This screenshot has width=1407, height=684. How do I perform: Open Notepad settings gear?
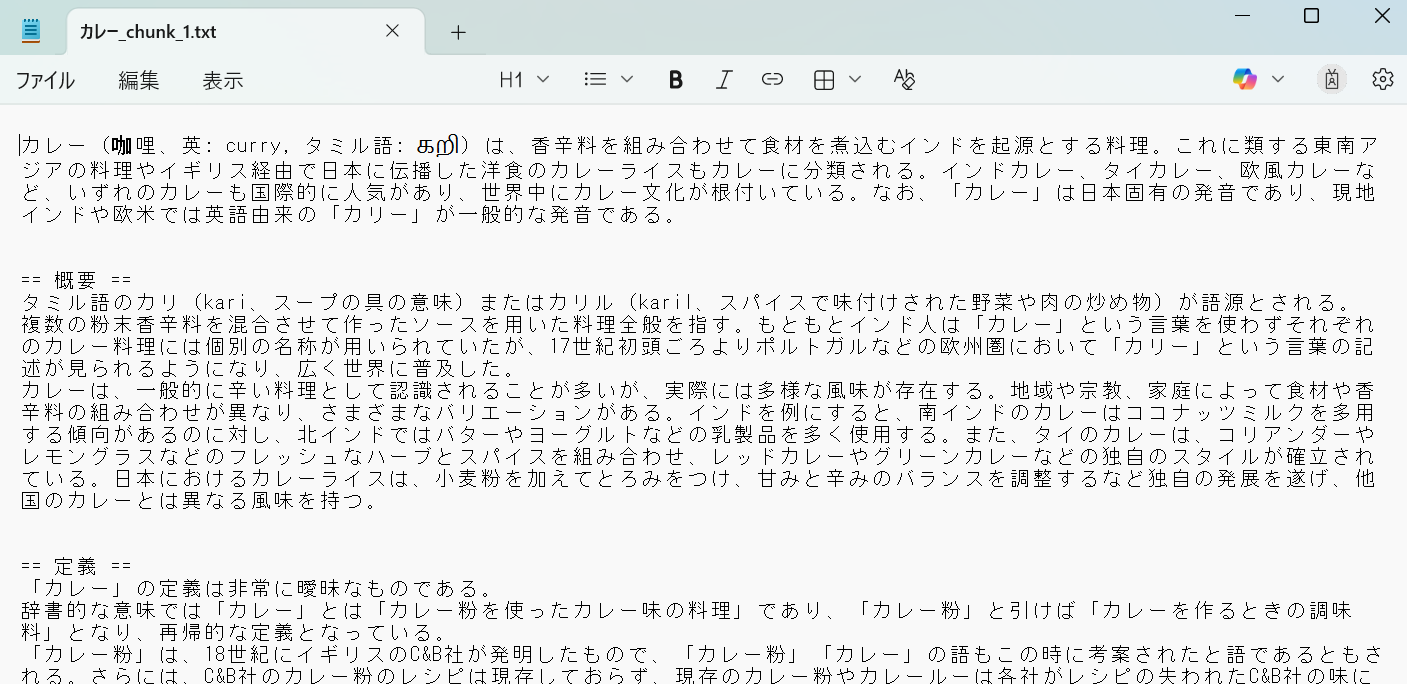[1382, 80]
